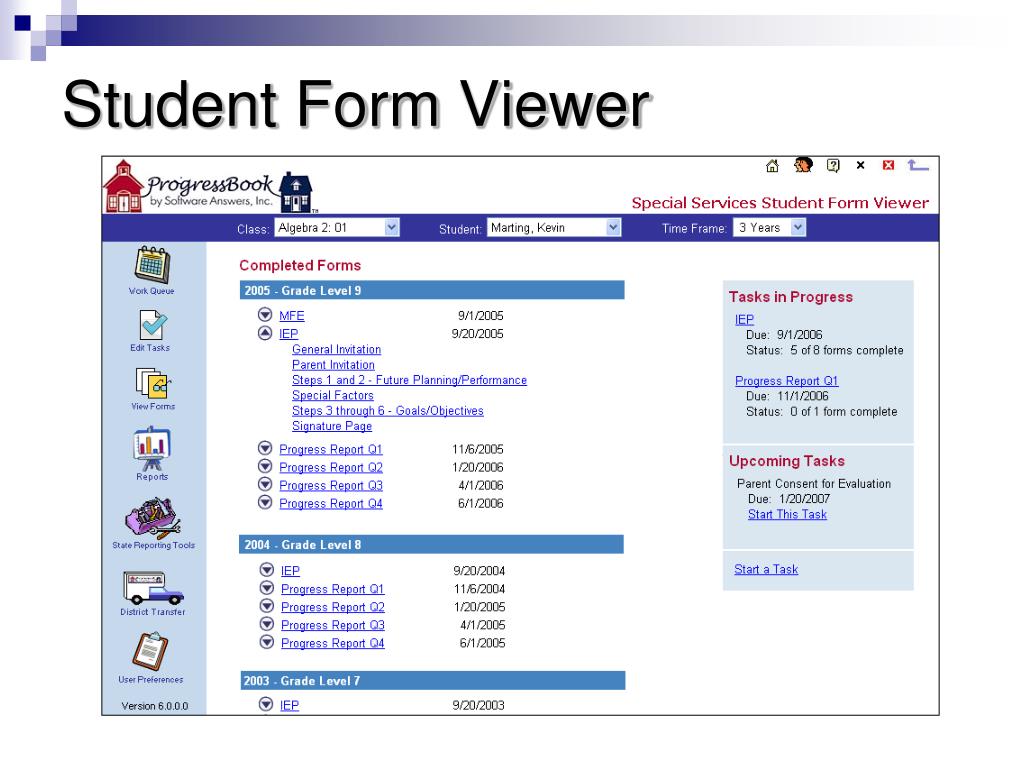Expand 2004 Progress Report Q1 row

tap(266, 588)
